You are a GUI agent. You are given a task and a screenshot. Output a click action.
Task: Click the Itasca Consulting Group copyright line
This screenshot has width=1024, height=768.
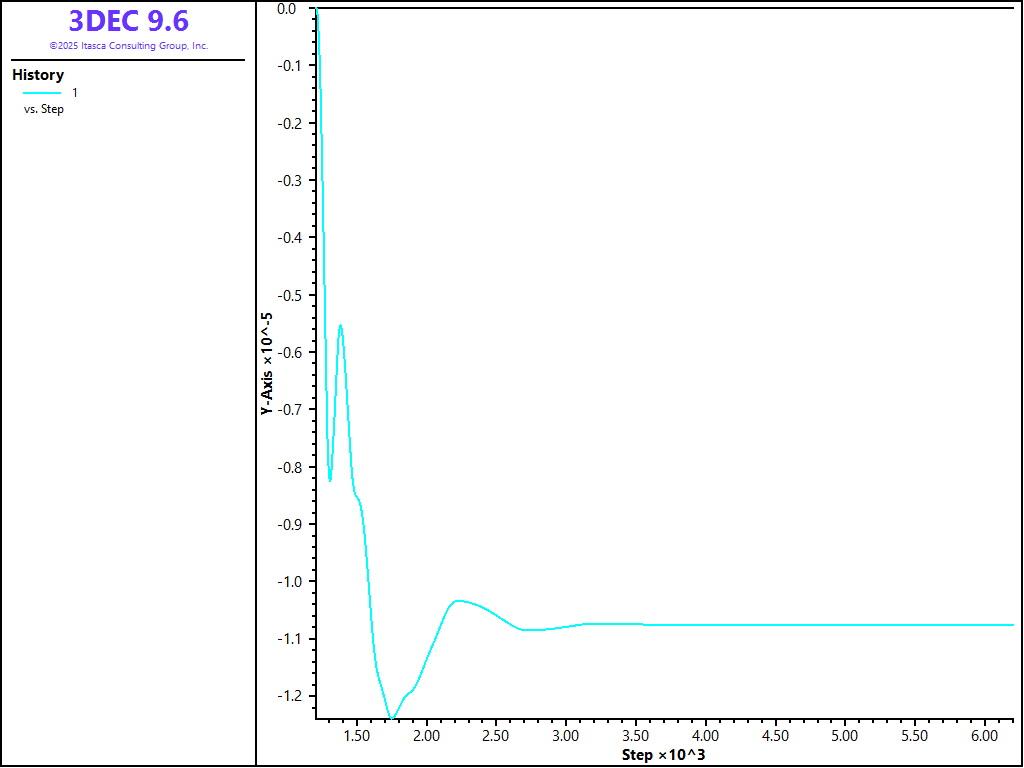(x=128, y=46)
